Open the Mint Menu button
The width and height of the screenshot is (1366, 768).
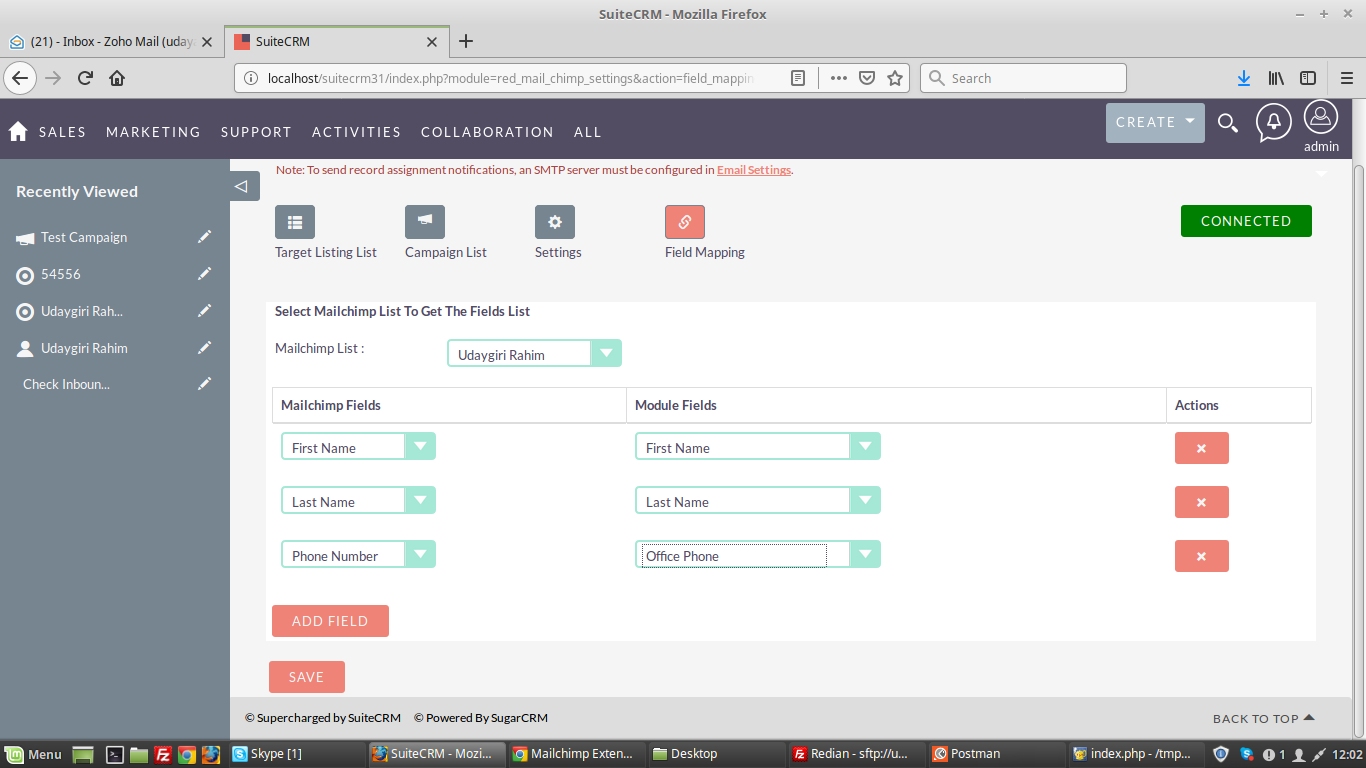34,754
